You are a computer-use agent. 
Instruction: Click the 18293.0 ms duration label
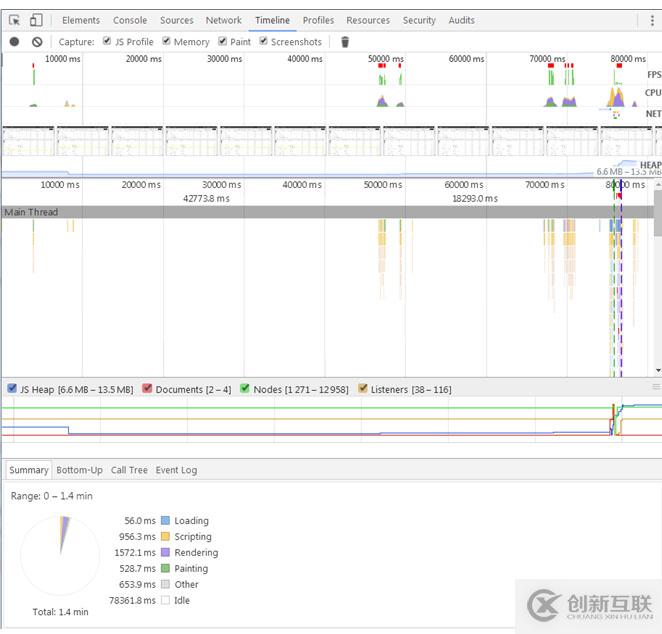point(475,198)
